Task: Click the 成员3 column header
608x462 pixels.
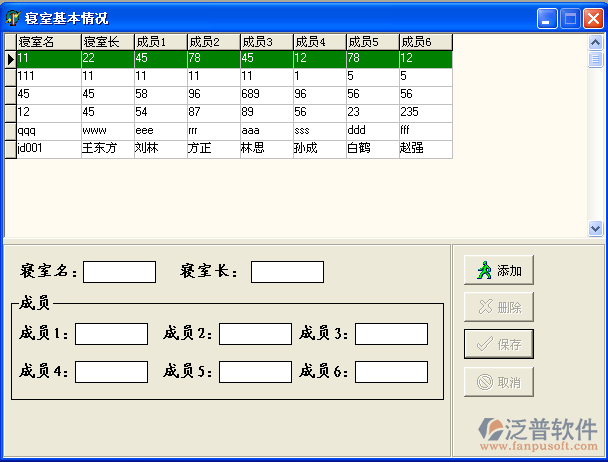Action: click(x=266, y=41)
